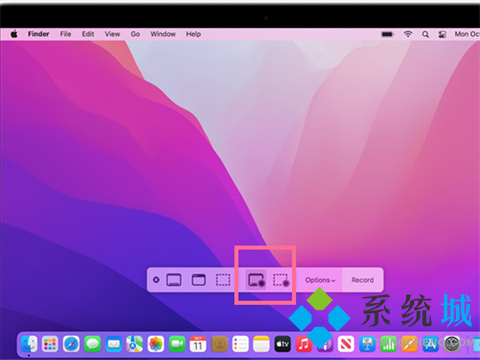Launch Safari from the Dock
480x360 pixels.
click(x=71, y=344)
